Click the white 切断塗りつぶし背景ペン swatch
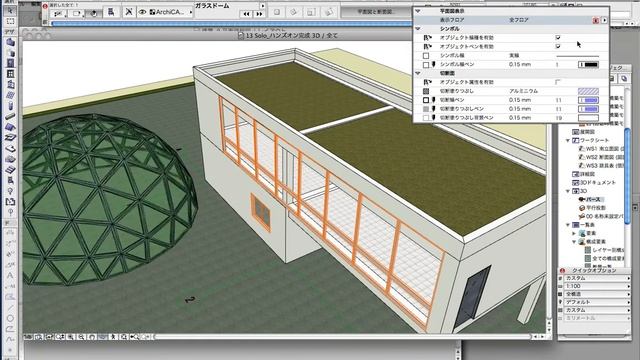This screenshot has height=360, width=640. (x=588, y=118)
